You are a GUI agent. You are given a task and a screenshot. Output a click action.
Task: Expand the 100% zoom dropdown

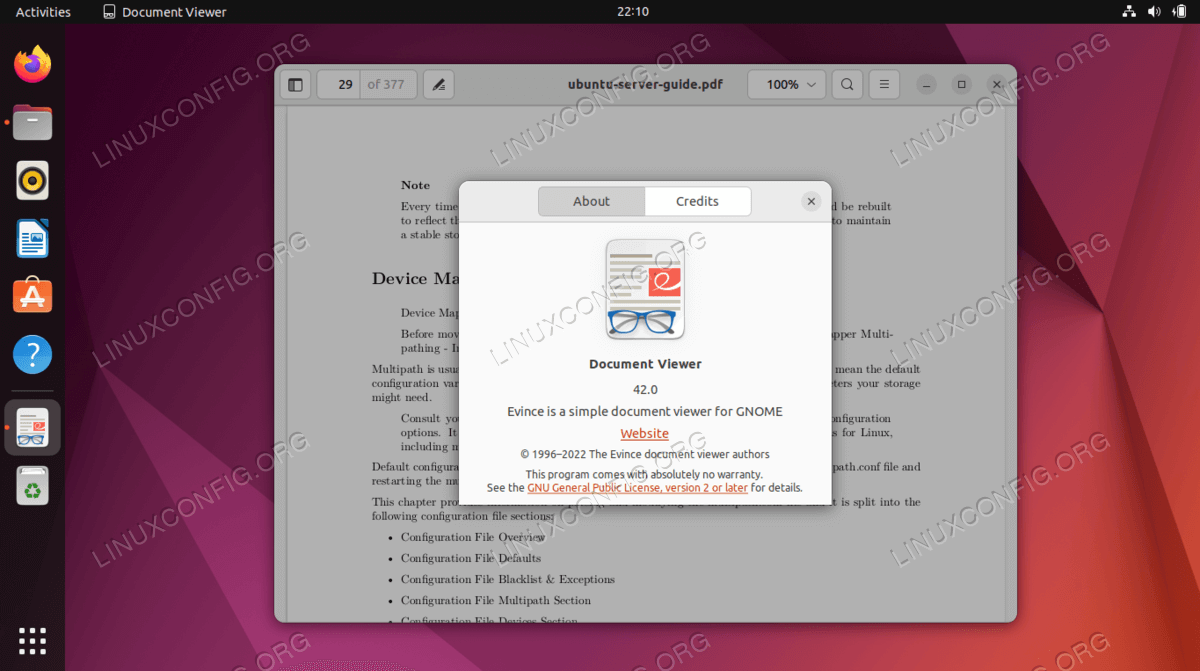787,85
